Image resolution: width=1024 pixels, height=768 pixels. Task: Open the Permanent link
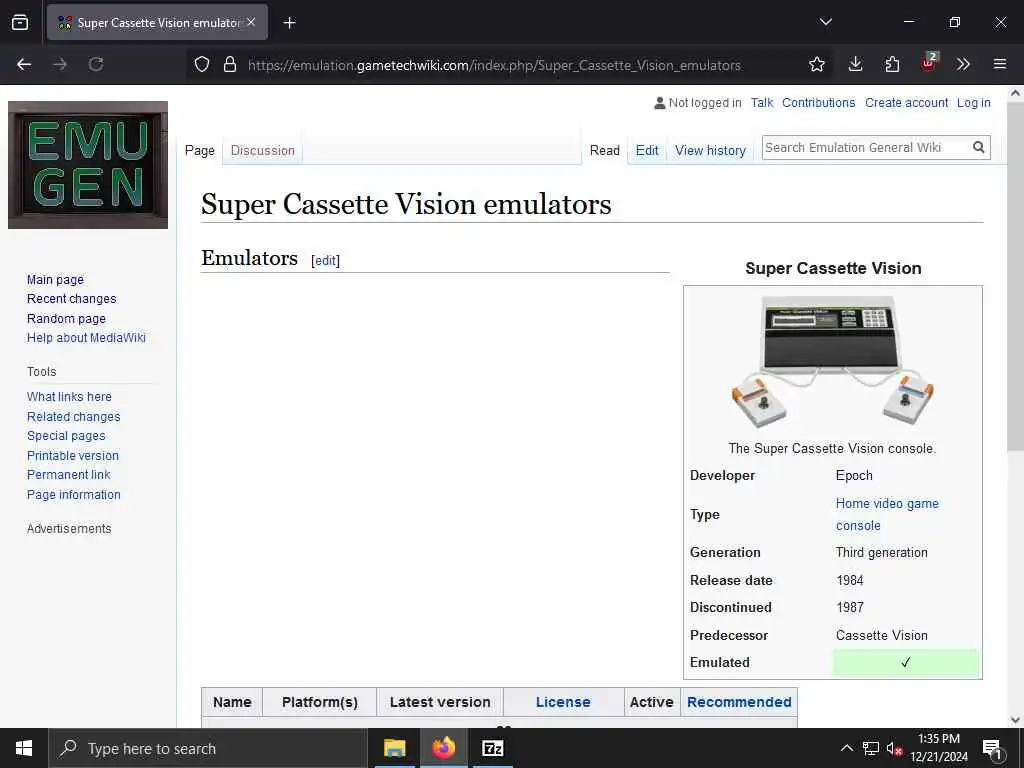click(69, 475)
